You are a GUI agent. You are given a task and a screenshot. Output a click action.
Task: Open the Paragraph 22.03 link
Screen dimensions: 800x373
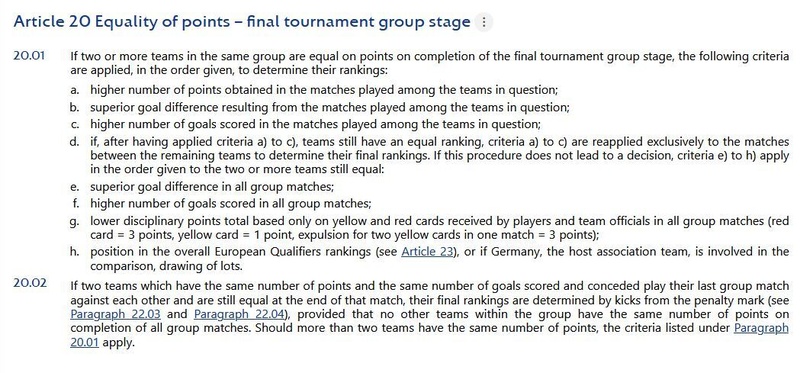coord(115,314)
